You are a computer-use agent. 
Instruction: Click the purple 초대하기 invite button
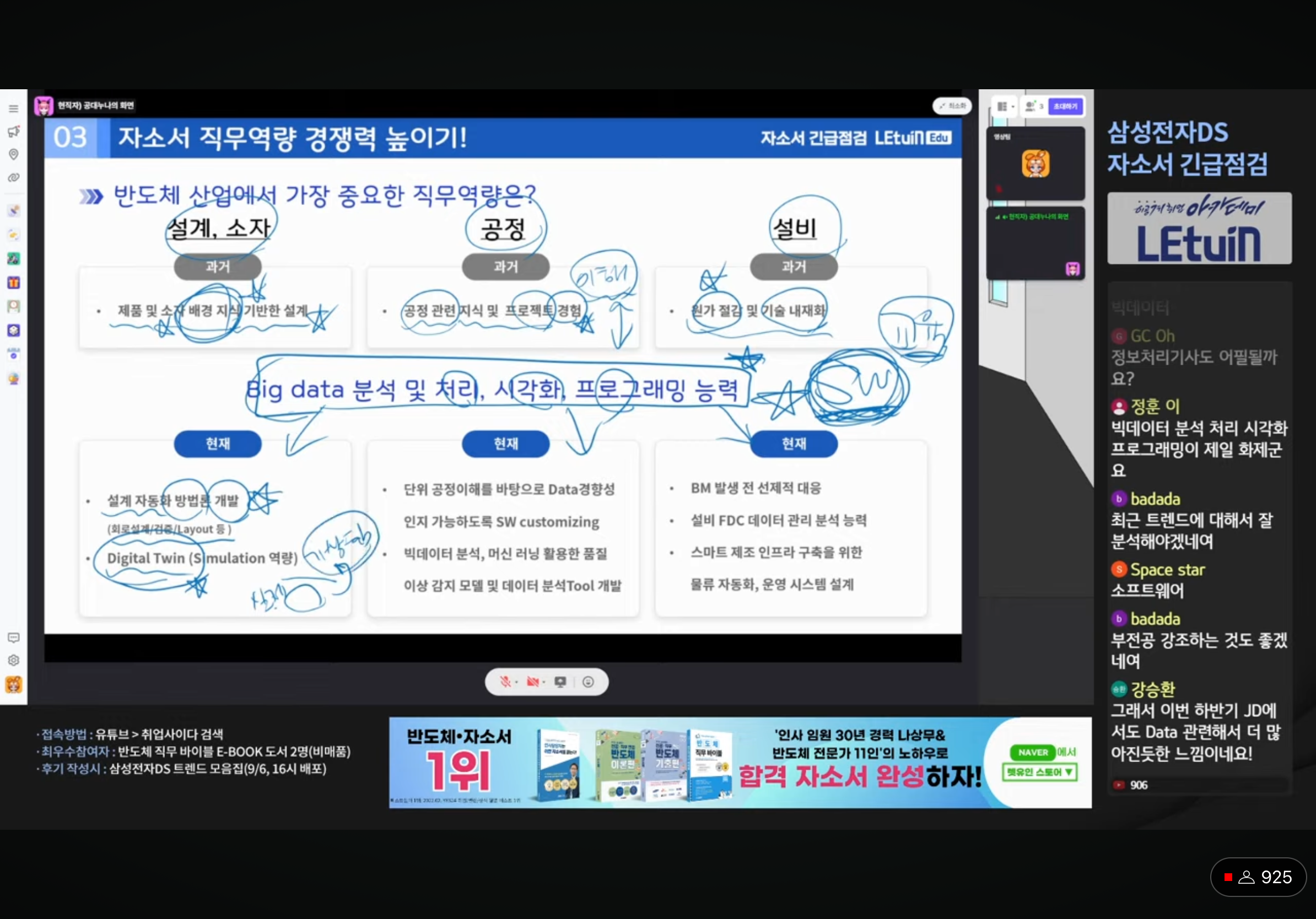tap(1065, 106)
